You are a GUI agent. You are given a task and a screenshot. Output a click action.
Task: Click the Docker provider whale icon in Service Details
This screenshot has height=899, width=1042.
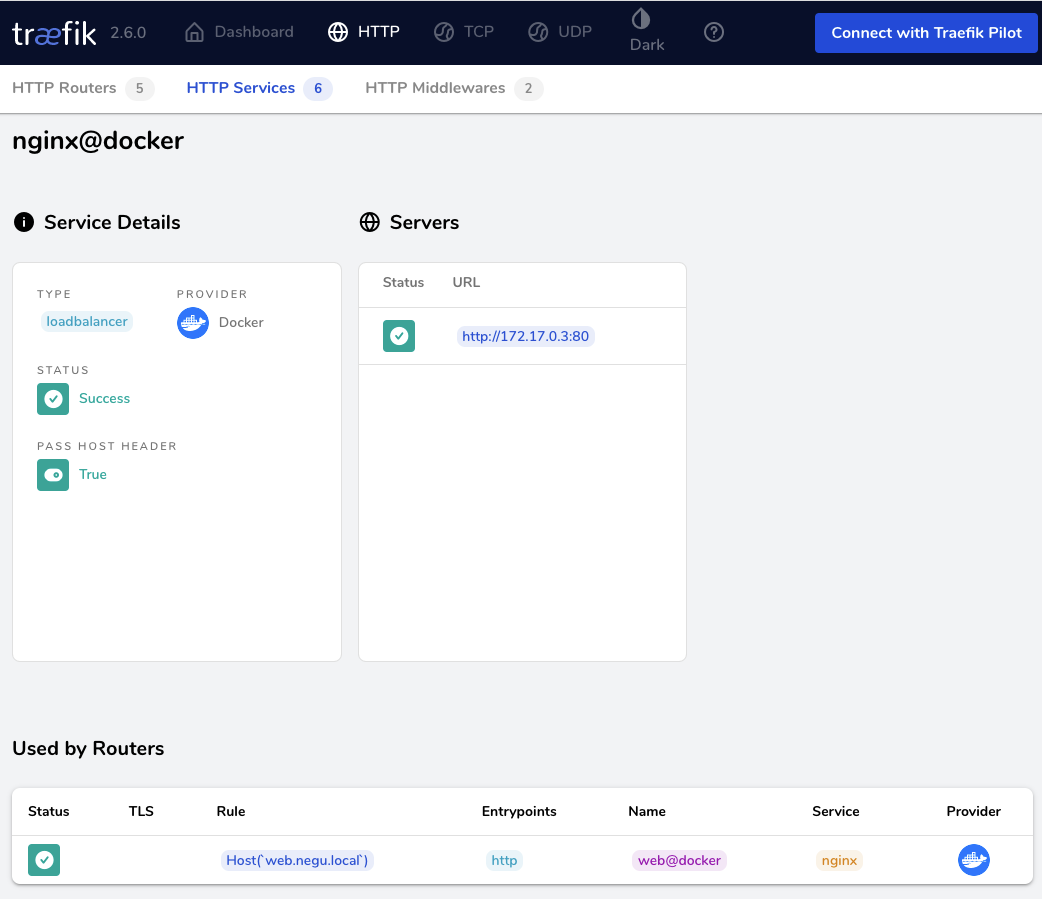[x=192, y=322]
